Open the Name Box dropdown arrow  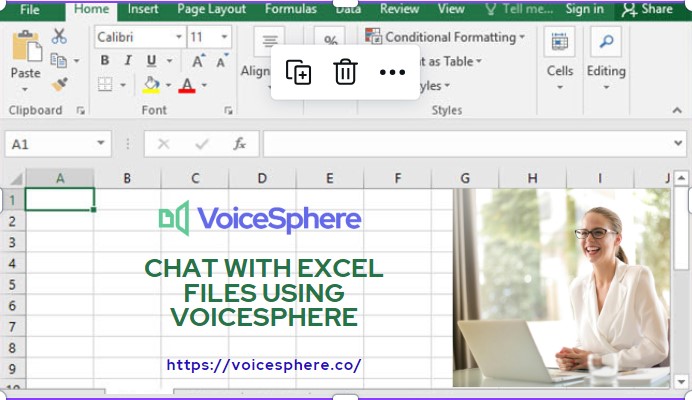[x=101, y=143]
